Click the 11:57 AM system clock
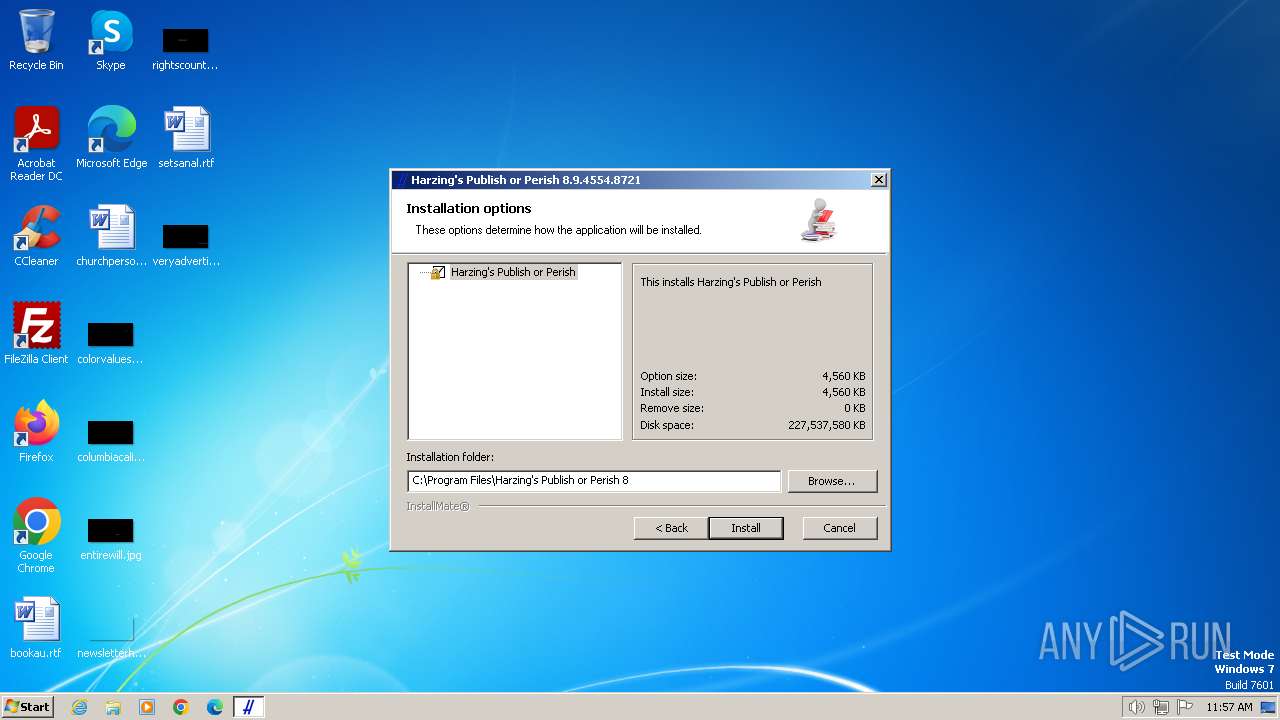Viewport: 1280px width, 720px height. tap(1229, 707)
